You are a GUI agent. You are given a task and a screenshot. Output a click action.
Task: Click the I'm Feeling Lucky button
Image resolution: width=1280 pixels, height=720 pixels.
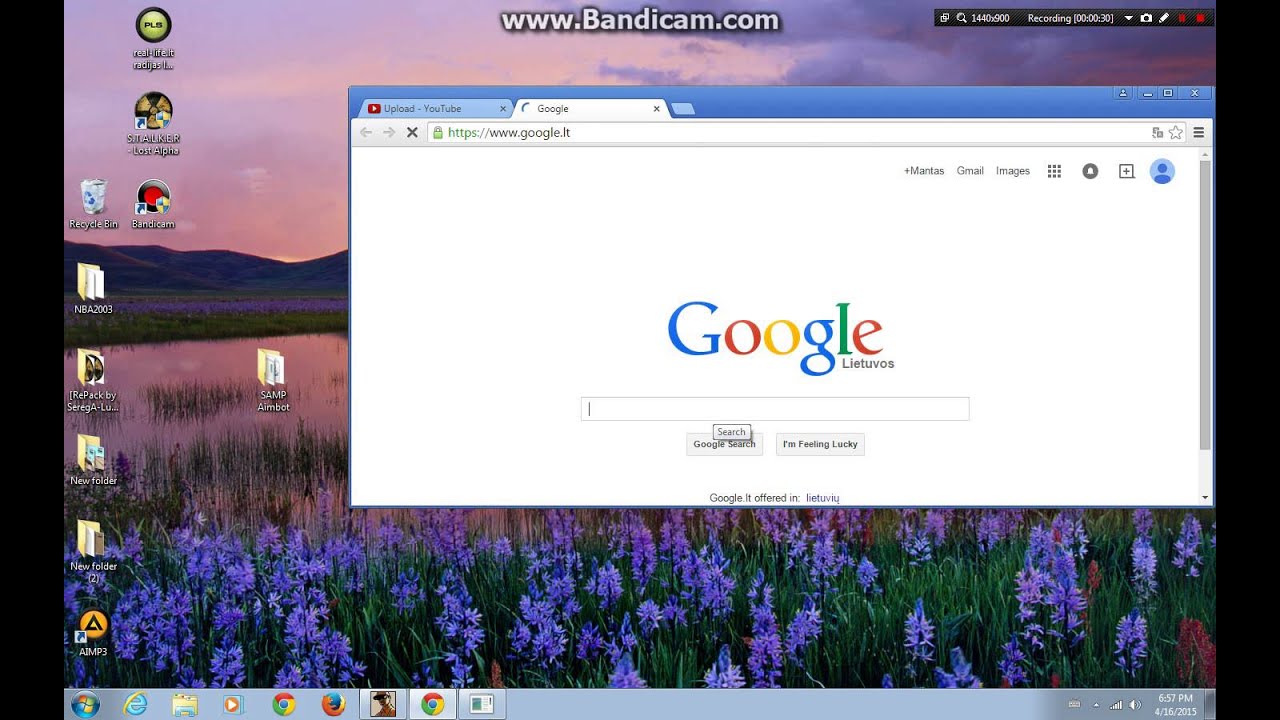820,444
